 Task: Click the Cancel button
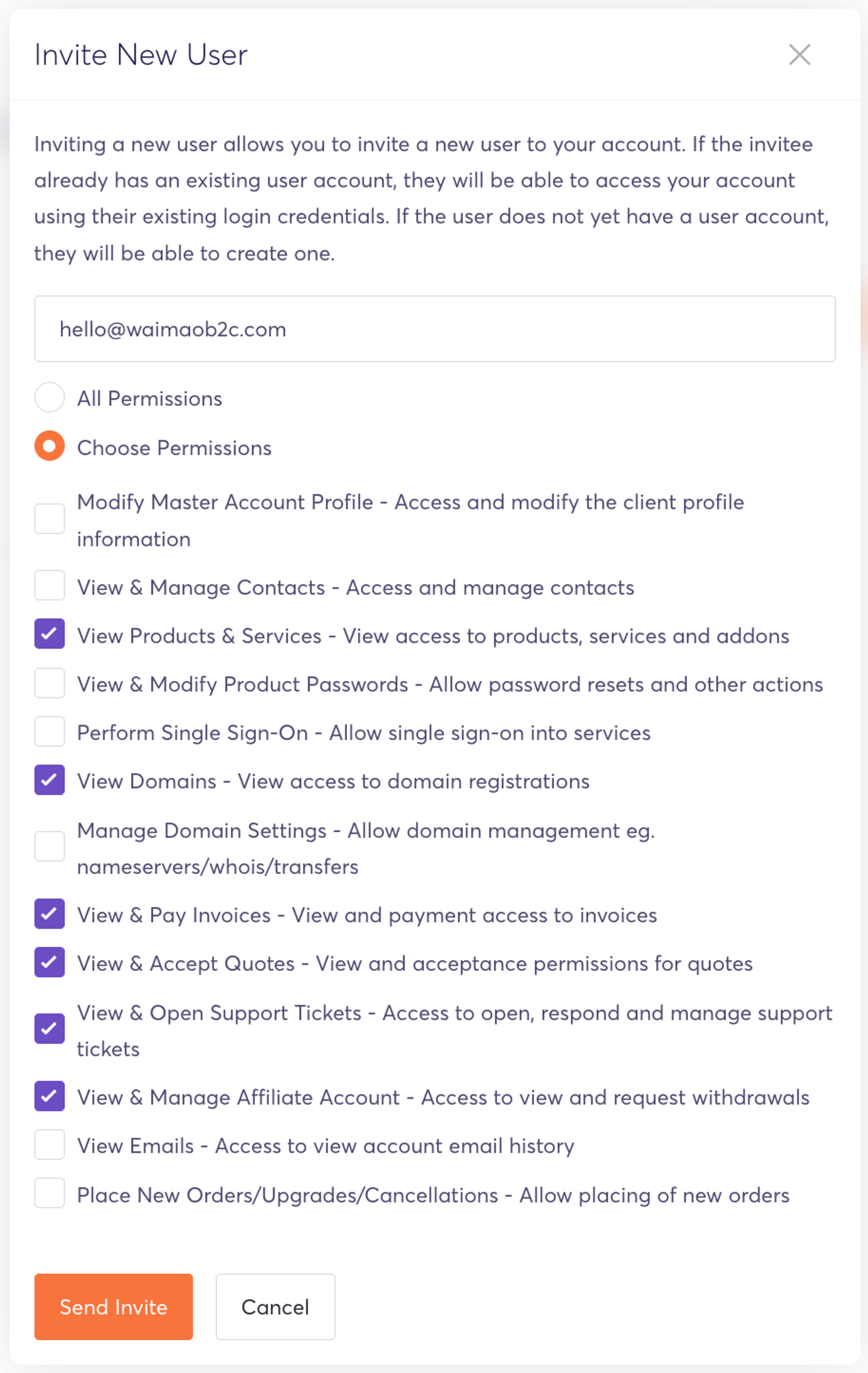pos(275,1307)
